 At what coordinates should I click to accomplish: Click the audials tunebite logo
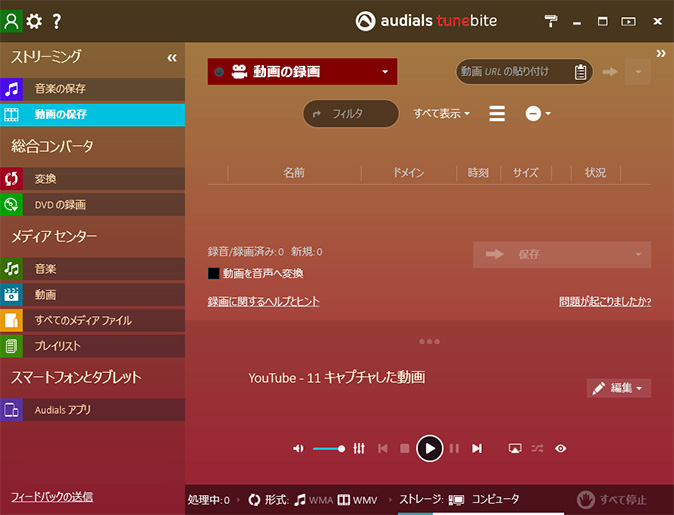pos(426,21)
